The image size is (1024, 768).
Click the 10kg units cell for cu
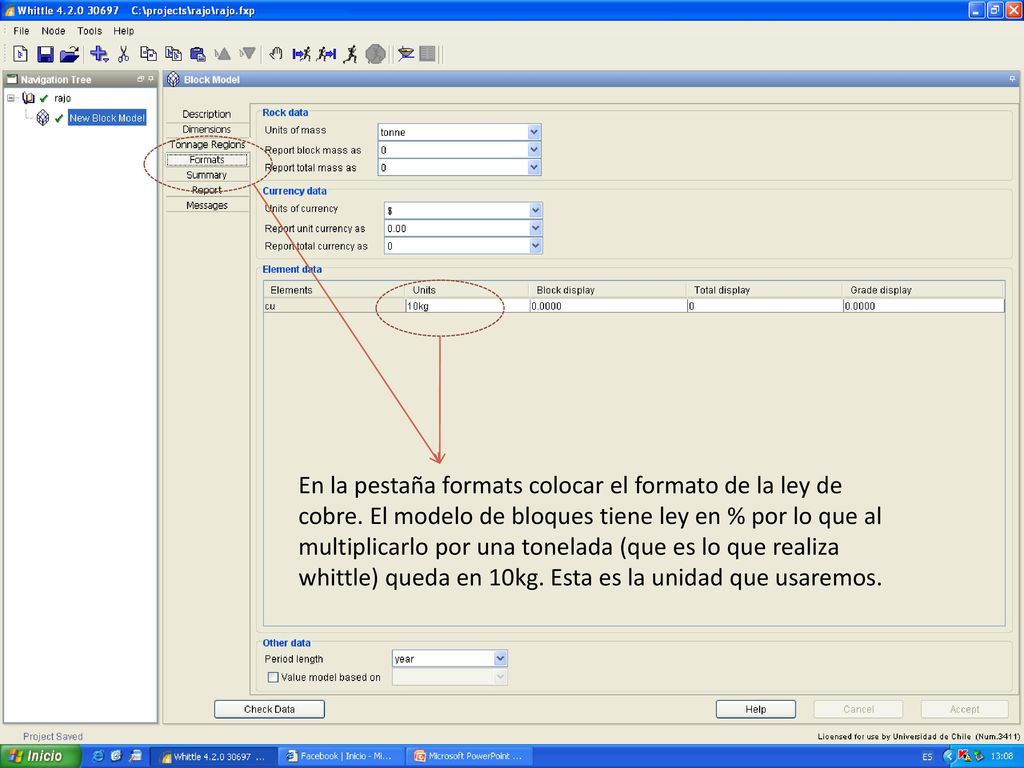(466, 306)
